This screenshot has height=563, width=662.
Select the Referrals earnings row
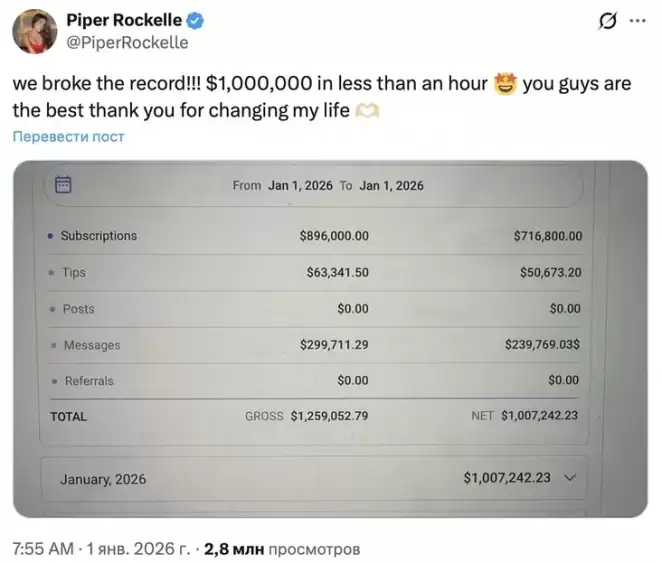[314, 381]
